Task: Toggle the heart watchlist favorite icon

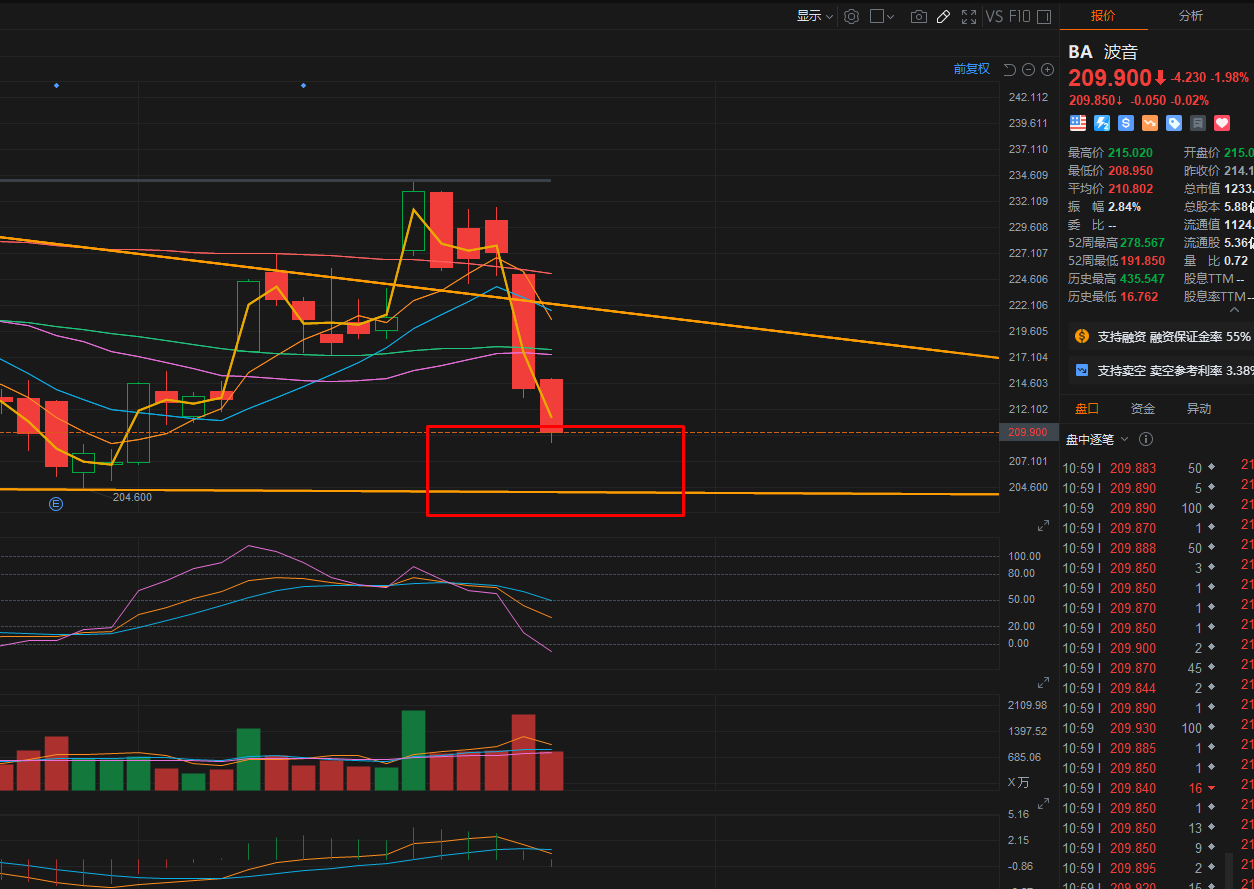Action: (1222, 123)
